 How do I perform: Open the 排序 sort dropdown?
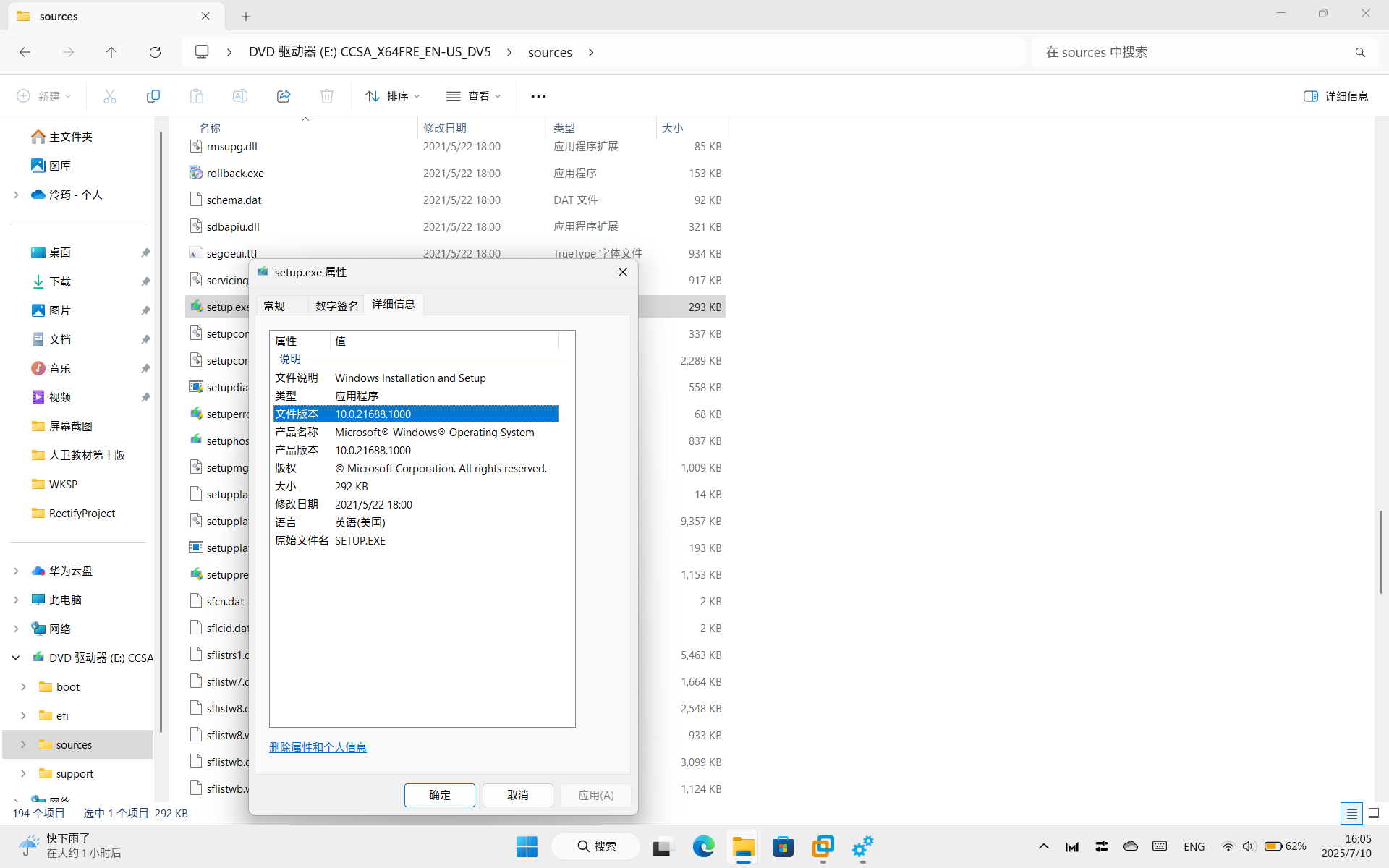(393, 96)
